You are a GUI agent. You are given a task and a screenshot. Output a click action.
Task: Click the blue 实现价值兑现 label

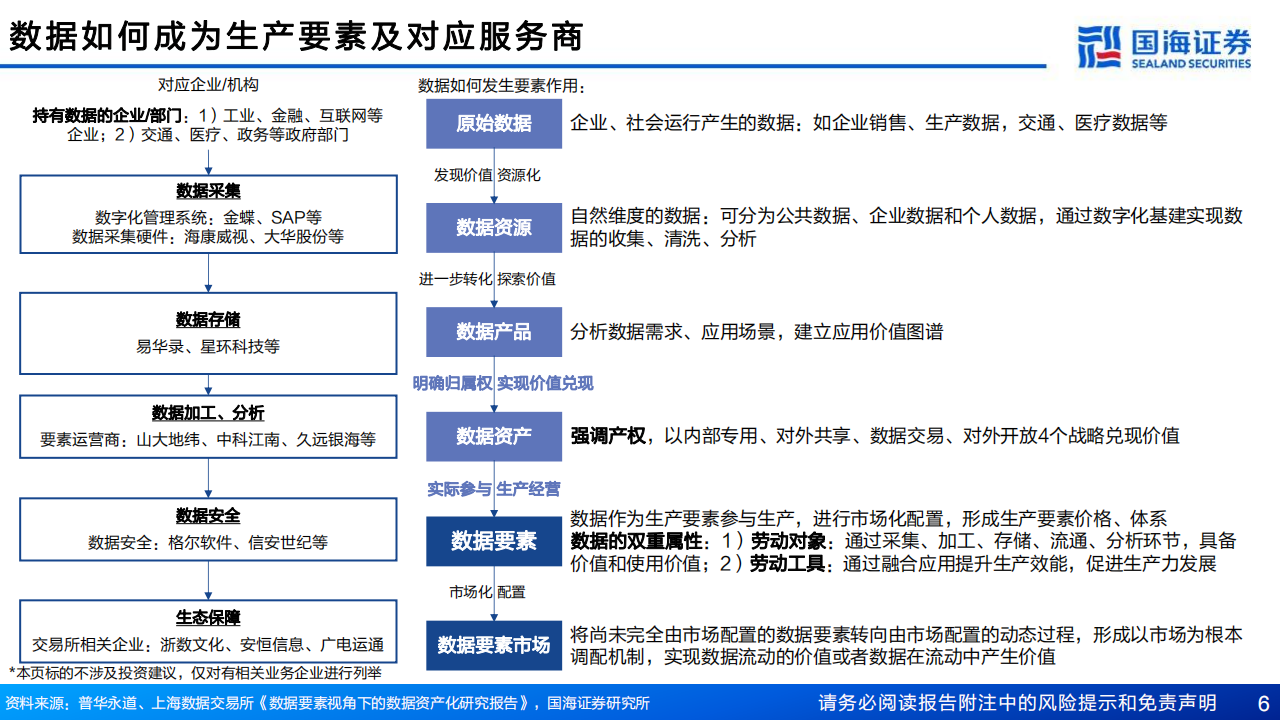(x=545, y=384)
